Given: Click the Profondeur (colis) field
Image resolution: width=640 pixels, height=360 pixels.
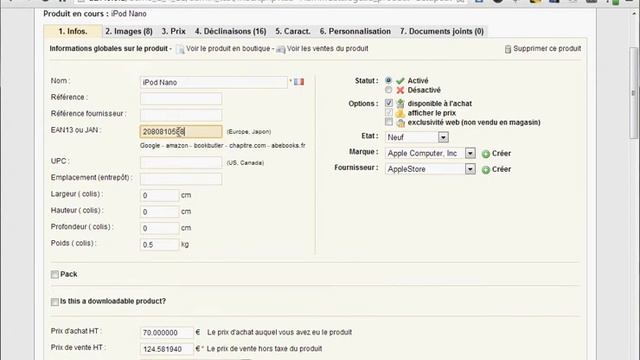Looking at the screenshot, I should tap(159, 228).
